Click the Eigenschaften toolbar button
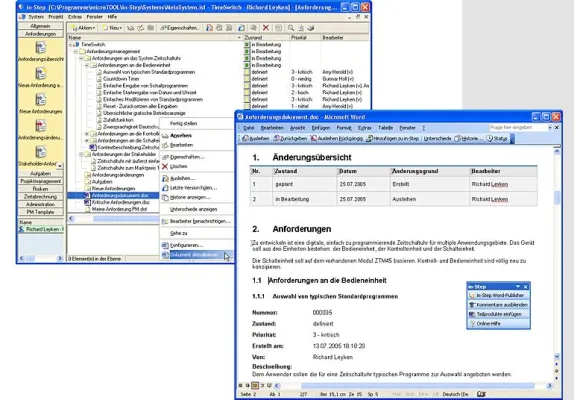Image resolution: width=574 pixels, height=400 pixels. [180, 28]
